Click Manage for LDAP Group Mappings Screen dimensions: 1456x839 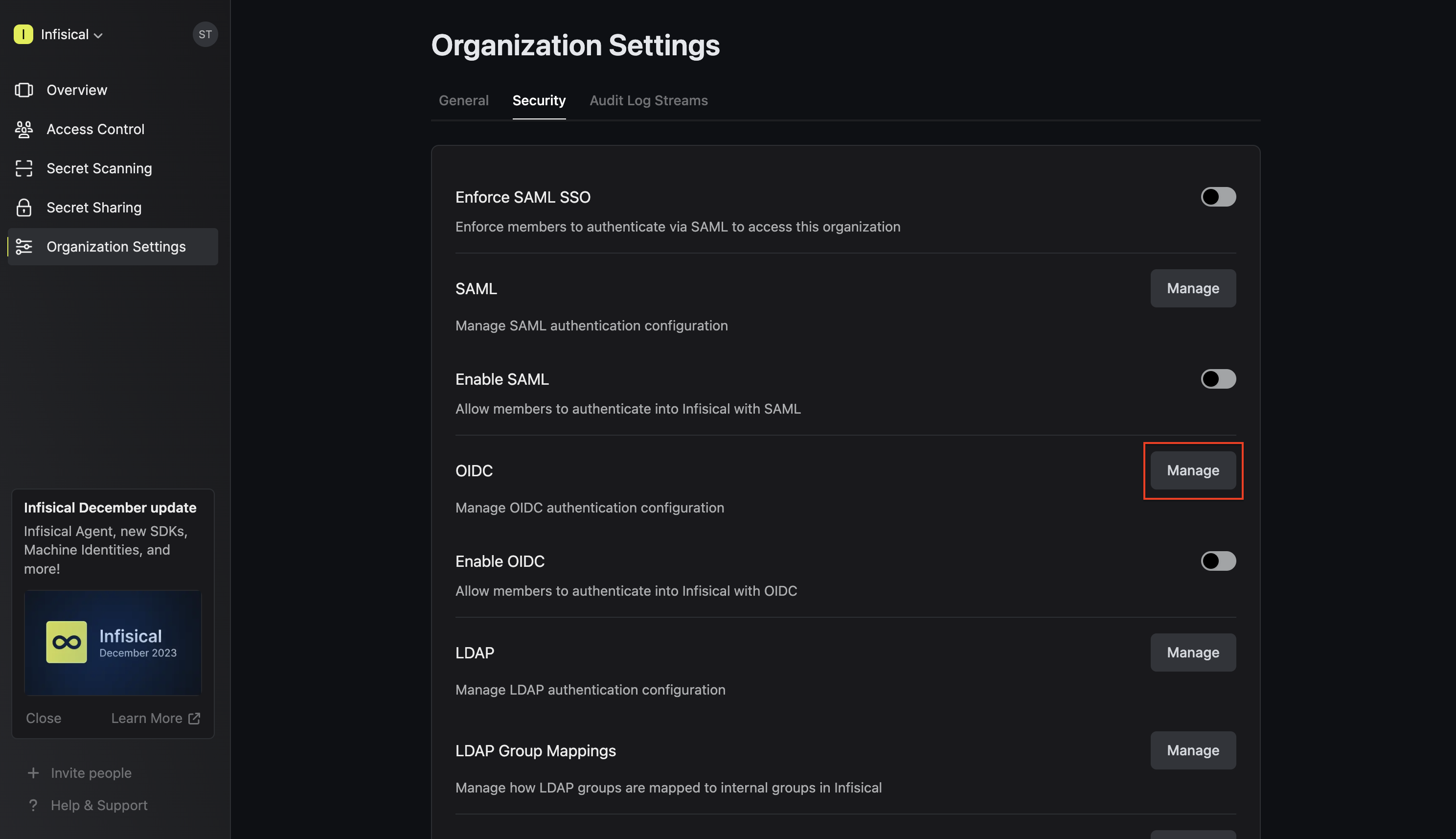(1193, 750)
